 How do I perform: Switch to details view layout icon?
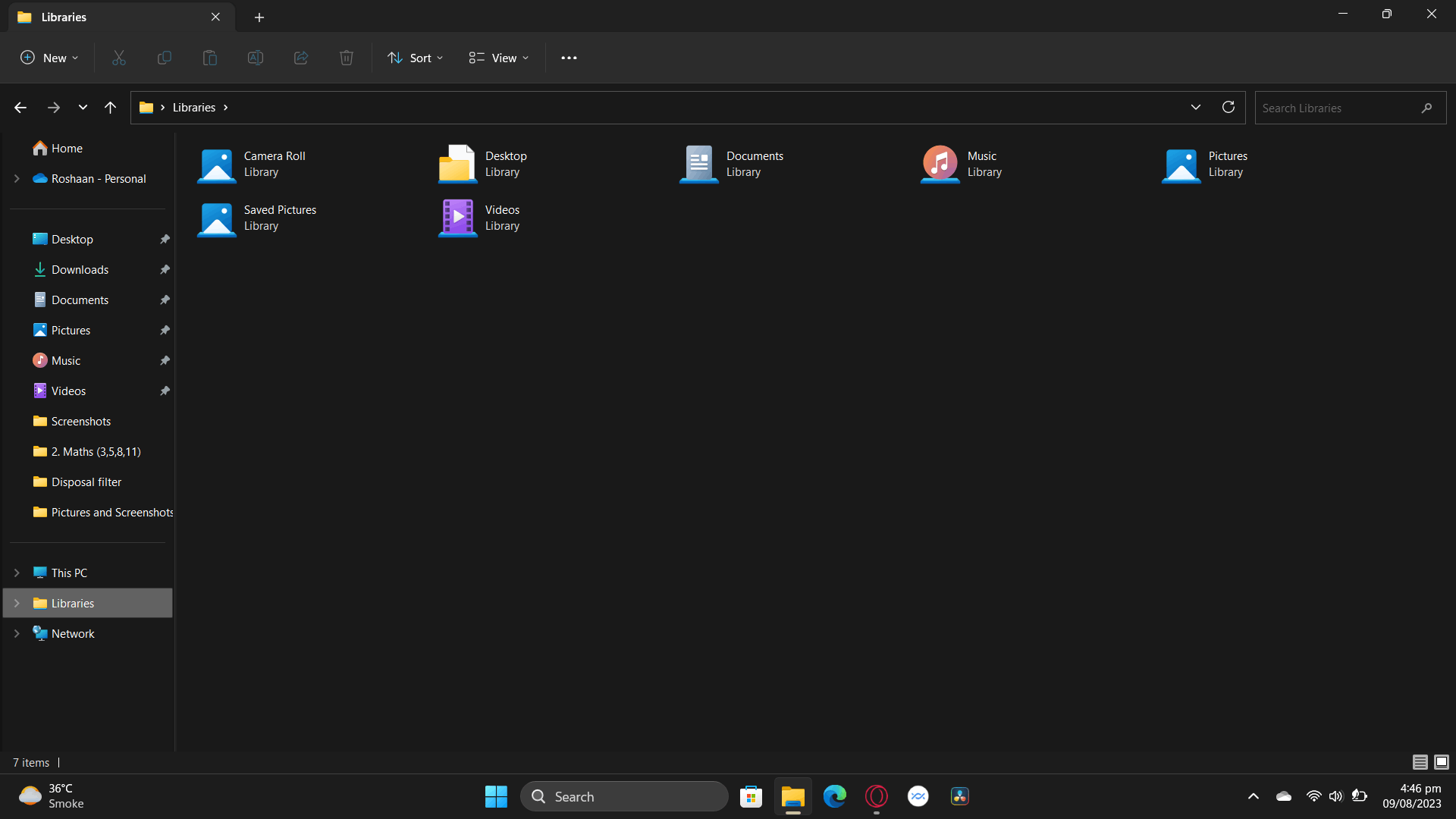[1420, 762]
